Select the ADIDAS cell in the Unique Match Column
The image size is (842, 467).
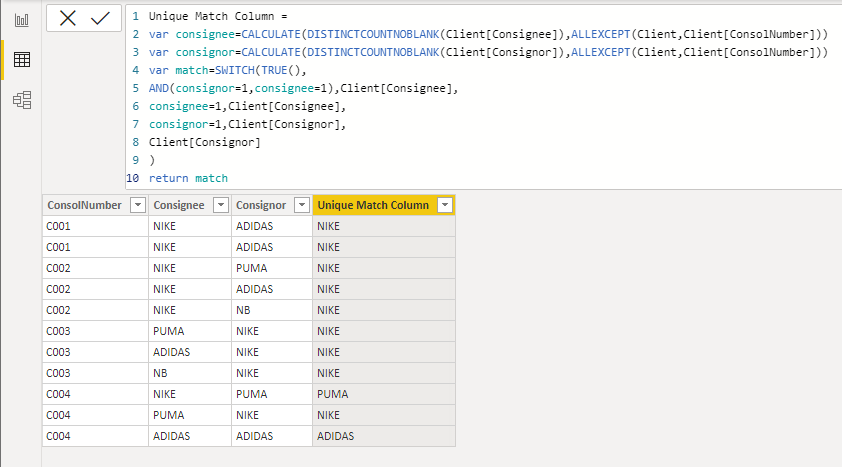pyautogui.click(x=383, y=436)
